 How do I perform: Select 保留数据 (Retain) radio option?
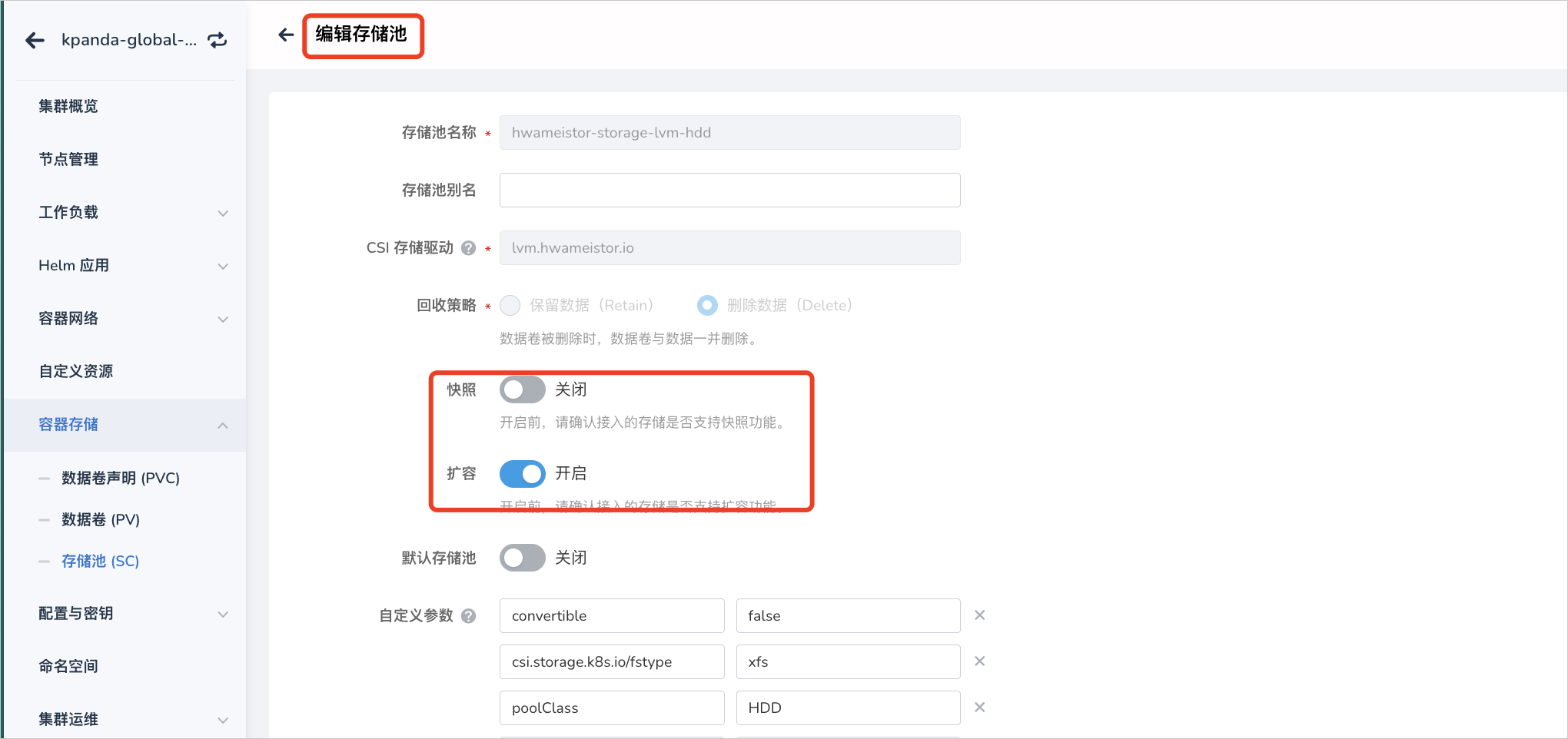click(510, 306)
